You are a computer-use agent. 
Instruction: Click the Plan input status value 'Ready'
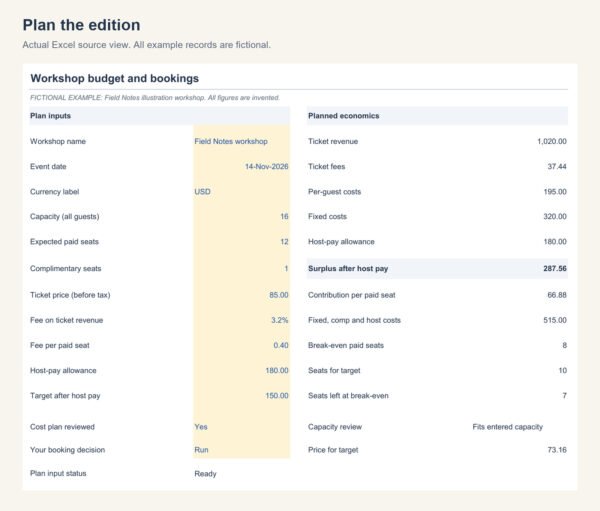205,474
